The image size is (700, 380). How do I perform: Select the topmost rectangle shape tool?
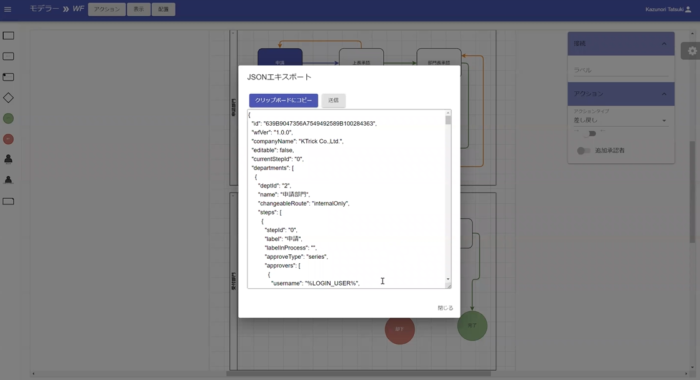tap(8, 36)
